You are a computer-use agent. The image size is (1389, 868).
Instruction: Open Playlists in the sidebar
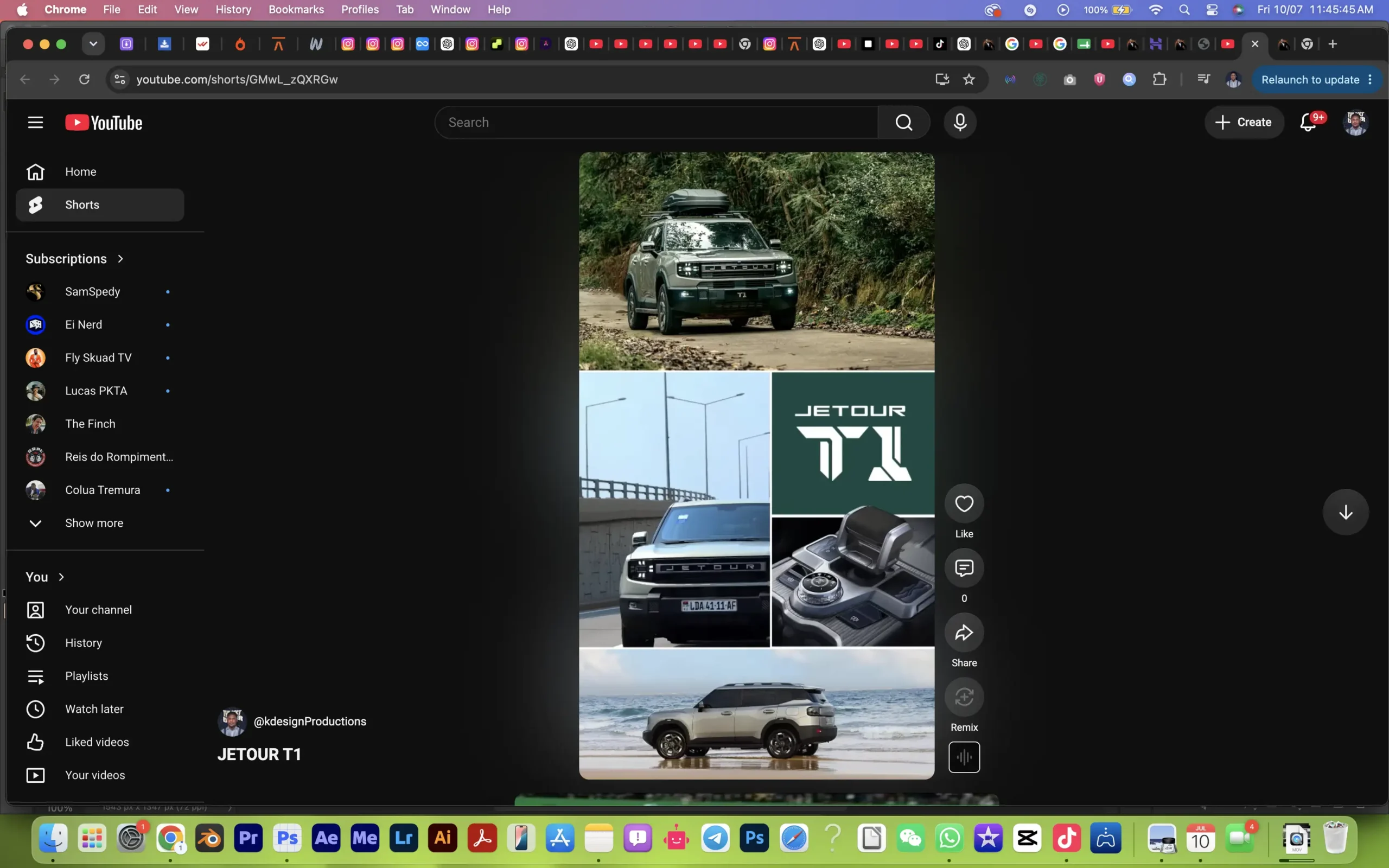100,676
